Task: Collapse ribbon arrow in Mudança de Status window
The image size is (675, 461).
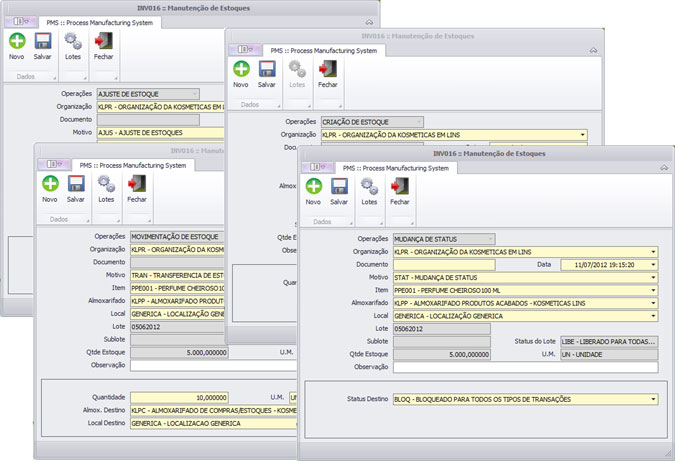Action: click(664, 167)
